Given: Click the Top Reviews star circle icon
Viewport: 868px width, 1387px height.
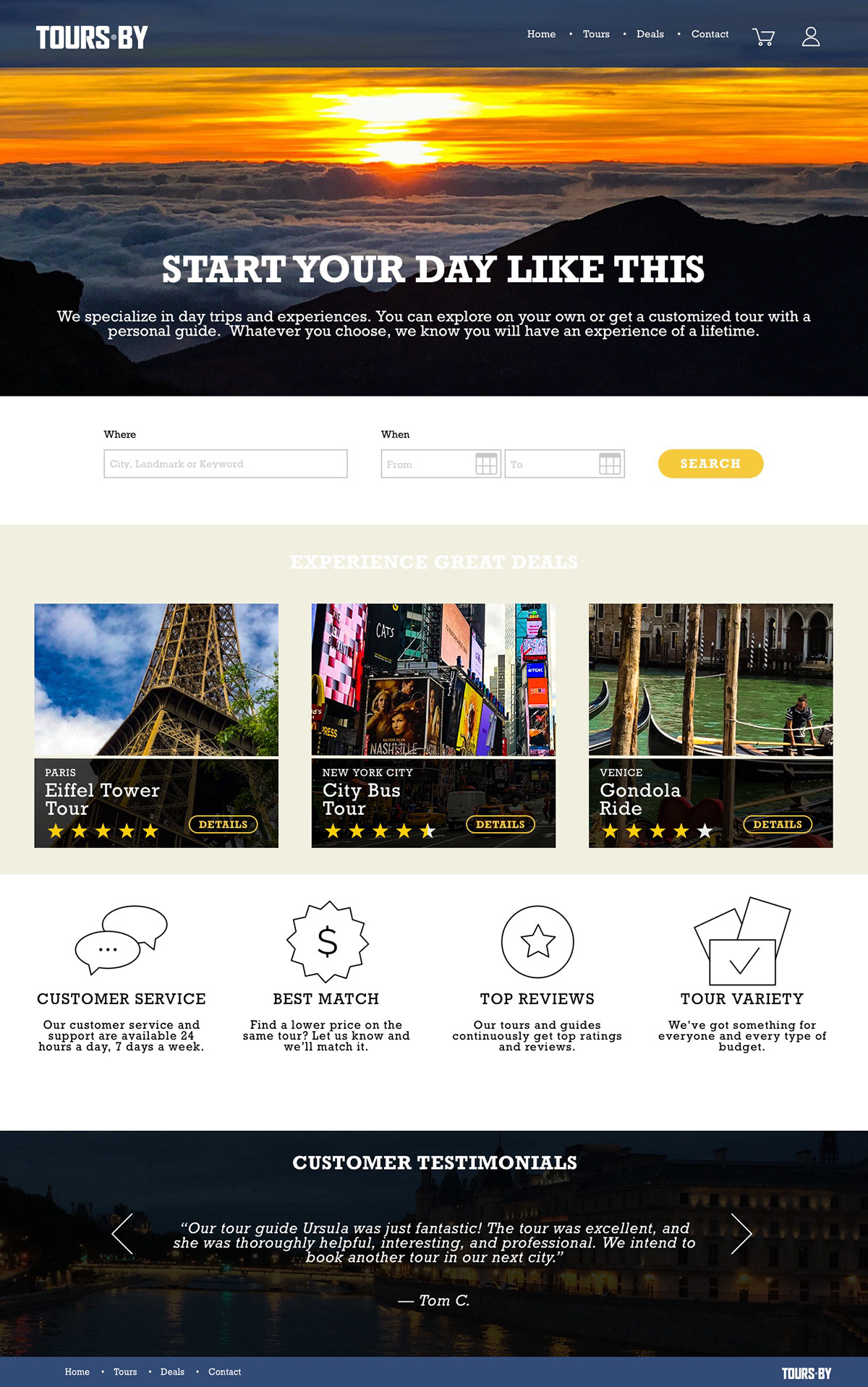Looking at the screenshot, I should click(x=537, y=941).
